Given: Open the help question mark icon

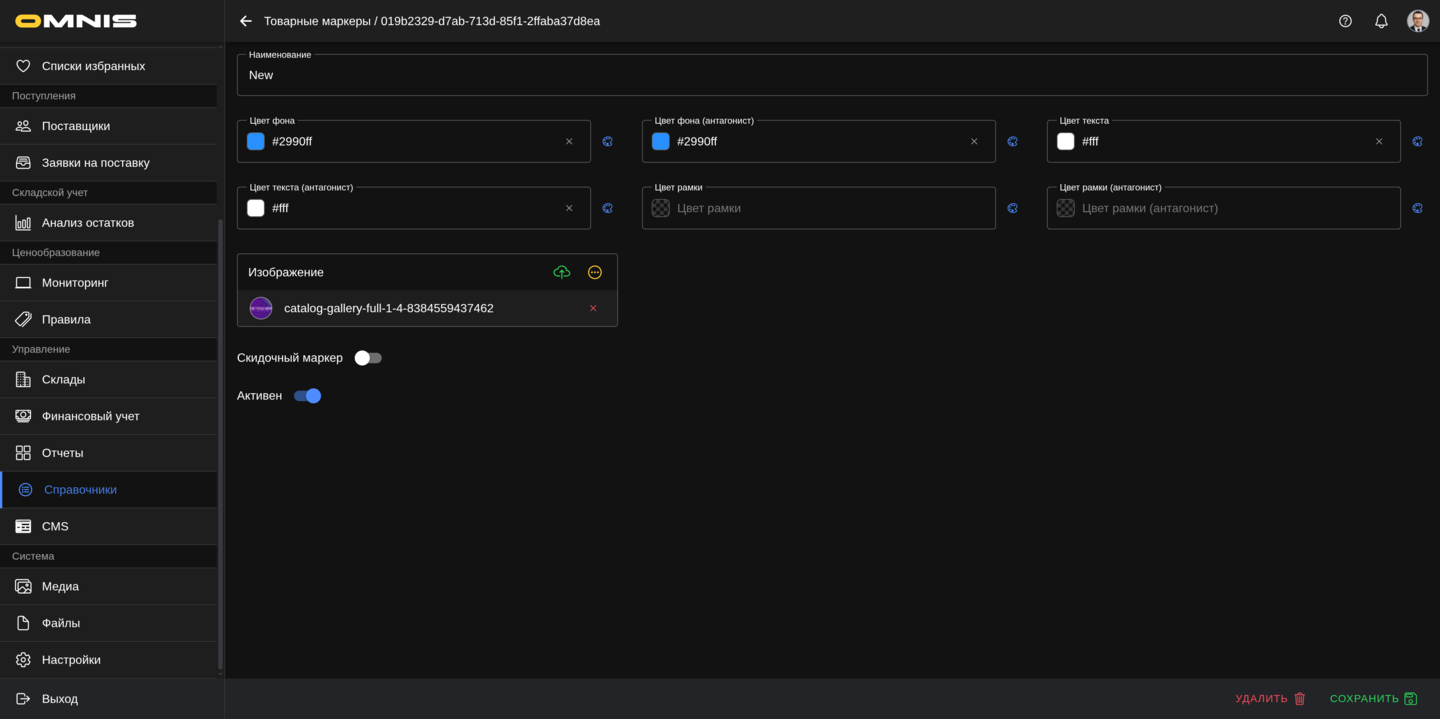Looking at the screenshot, I should click(1345, 21).
